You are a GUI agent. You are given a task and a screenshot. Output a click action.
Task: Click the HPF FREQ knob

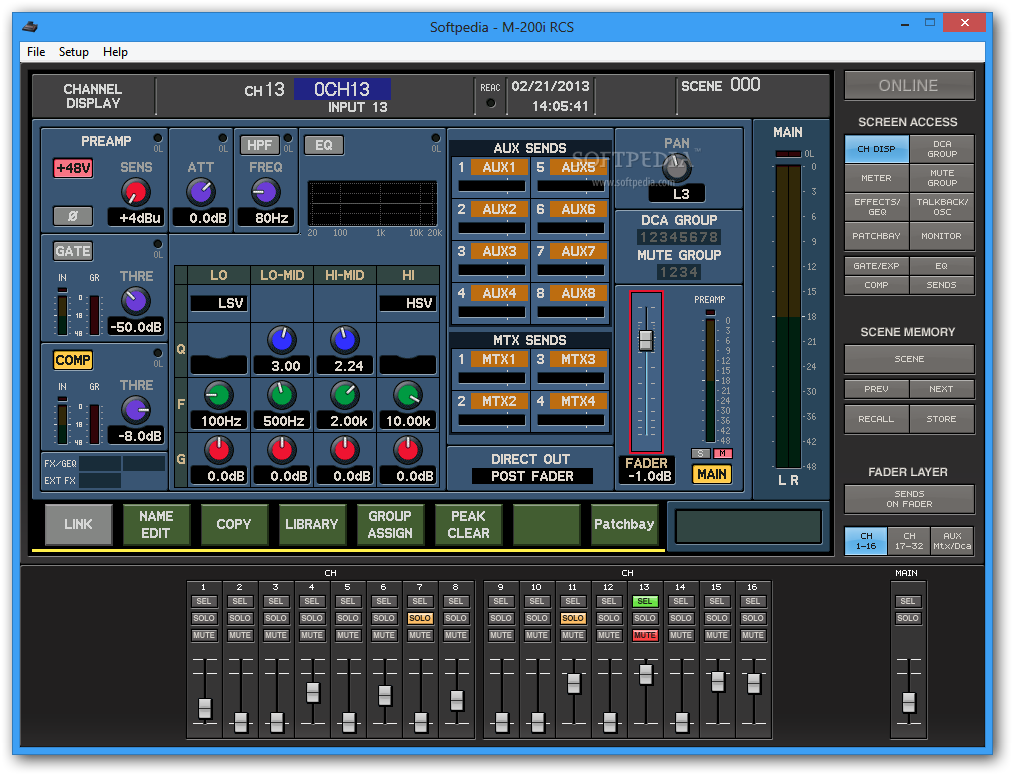tap(265, 192)
